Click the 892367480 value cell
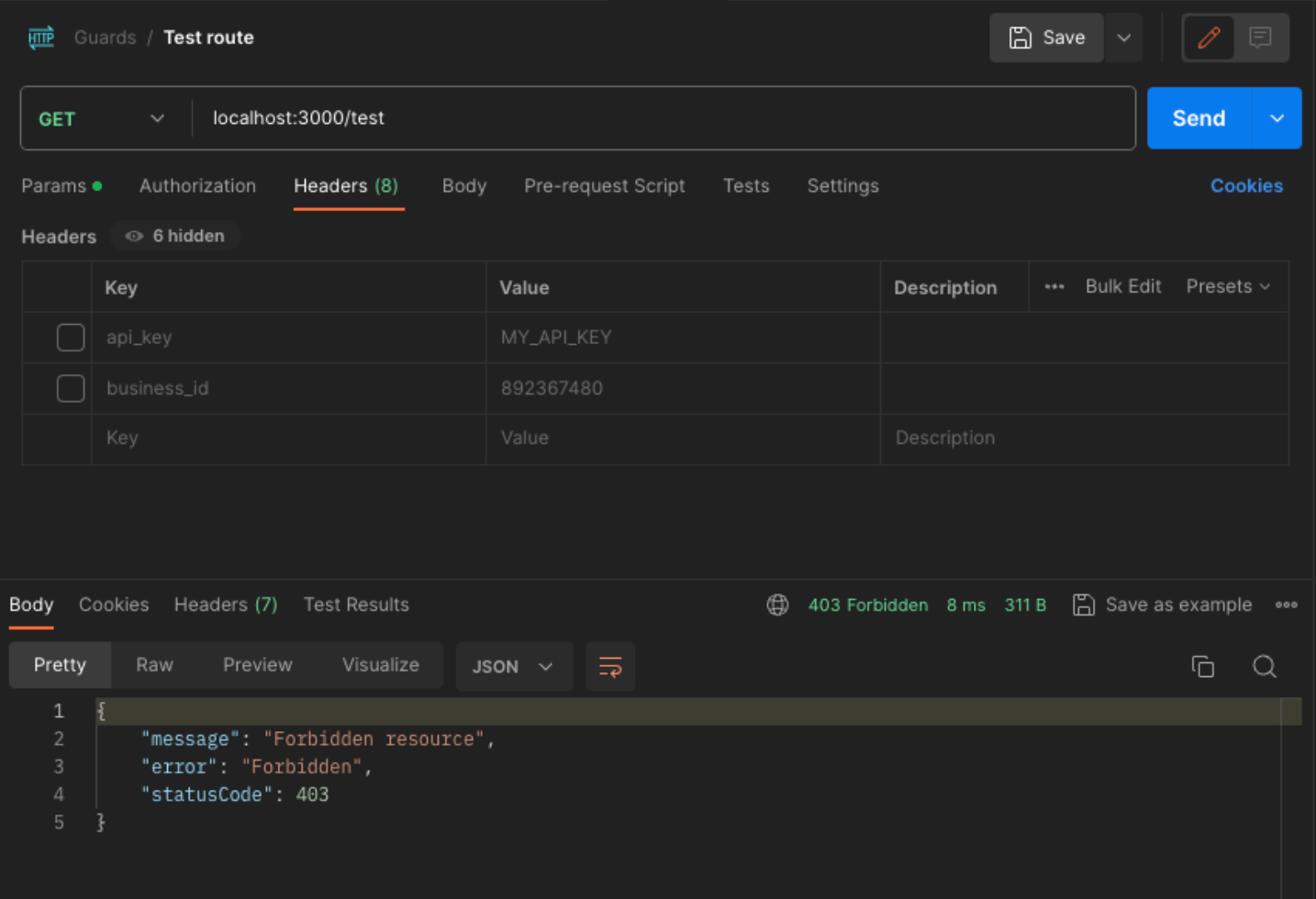The image size is (1316, 899). (684, 388)
